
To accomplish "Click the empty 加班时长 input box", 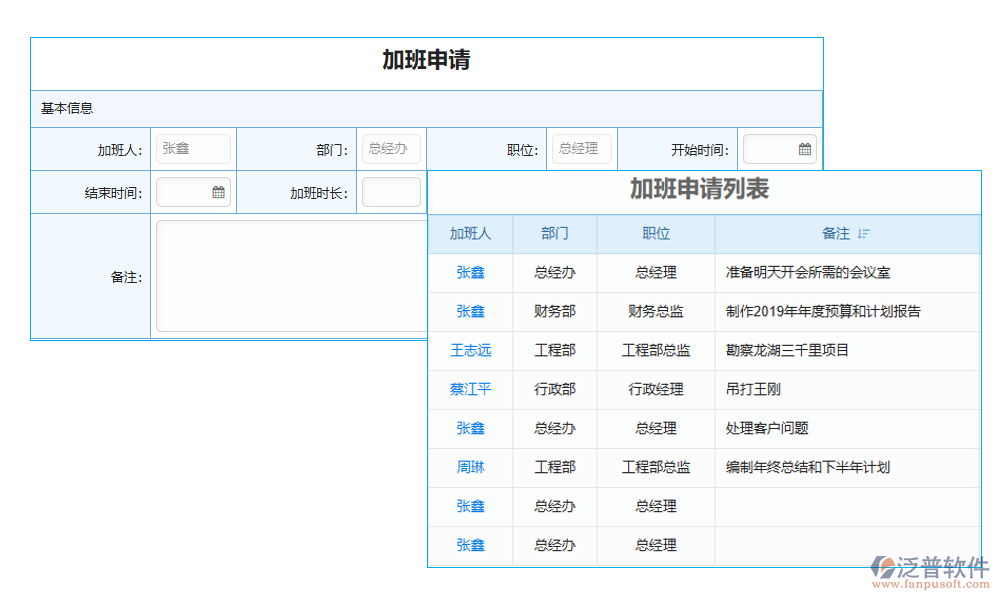I will tap(391, 191).
